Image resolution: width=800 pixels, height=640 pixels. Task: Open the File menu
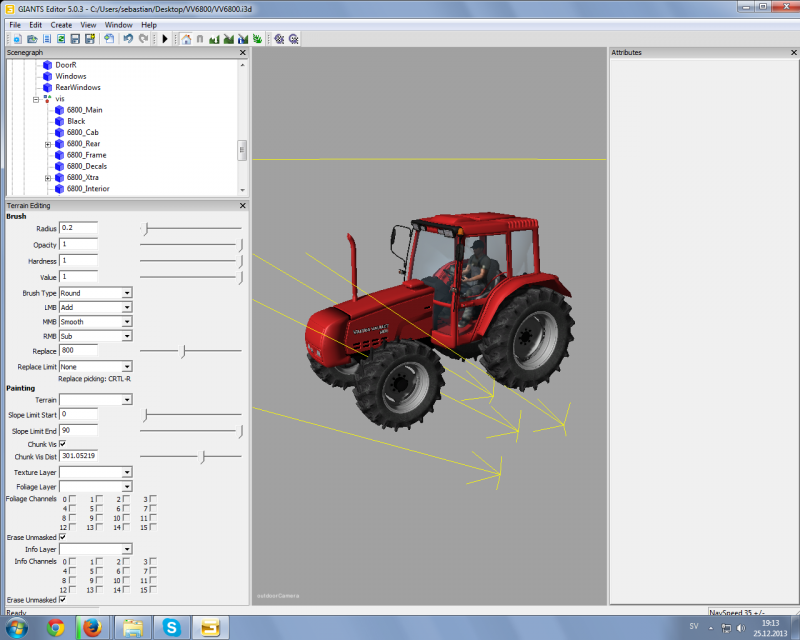pyautogui.click(x=15, y=25)
